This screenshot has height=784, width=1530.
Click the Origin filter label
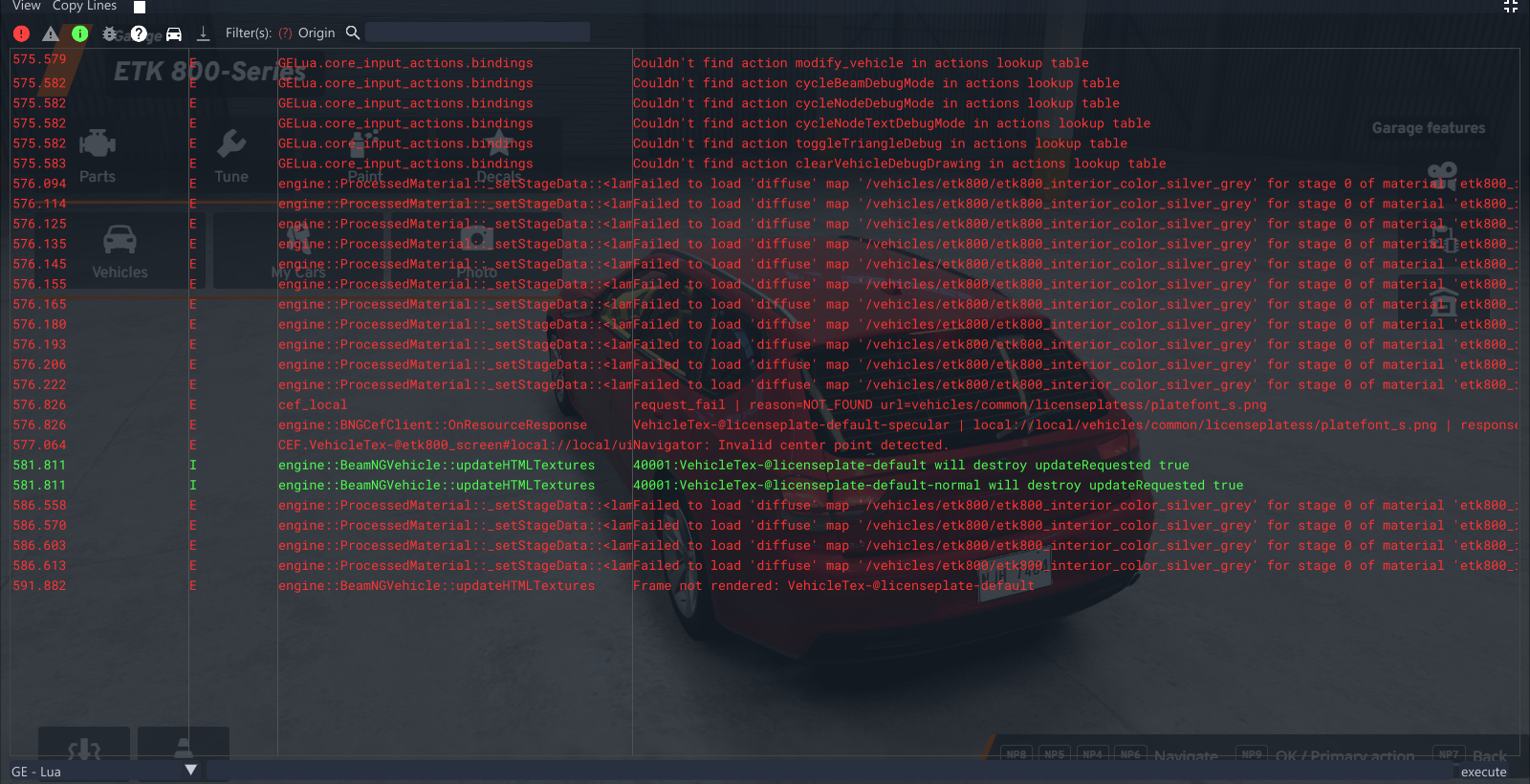point(317,33)
